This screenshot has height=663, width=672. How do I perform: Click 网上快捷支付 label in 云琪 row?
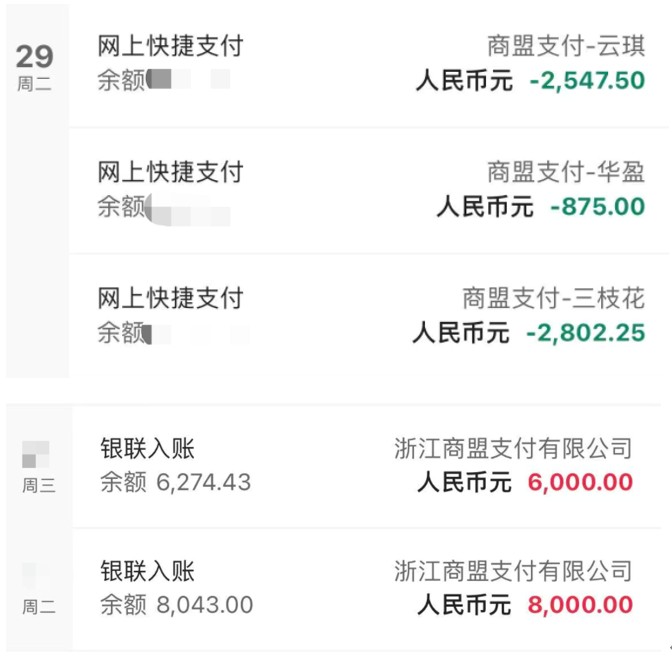coord(170,46)
